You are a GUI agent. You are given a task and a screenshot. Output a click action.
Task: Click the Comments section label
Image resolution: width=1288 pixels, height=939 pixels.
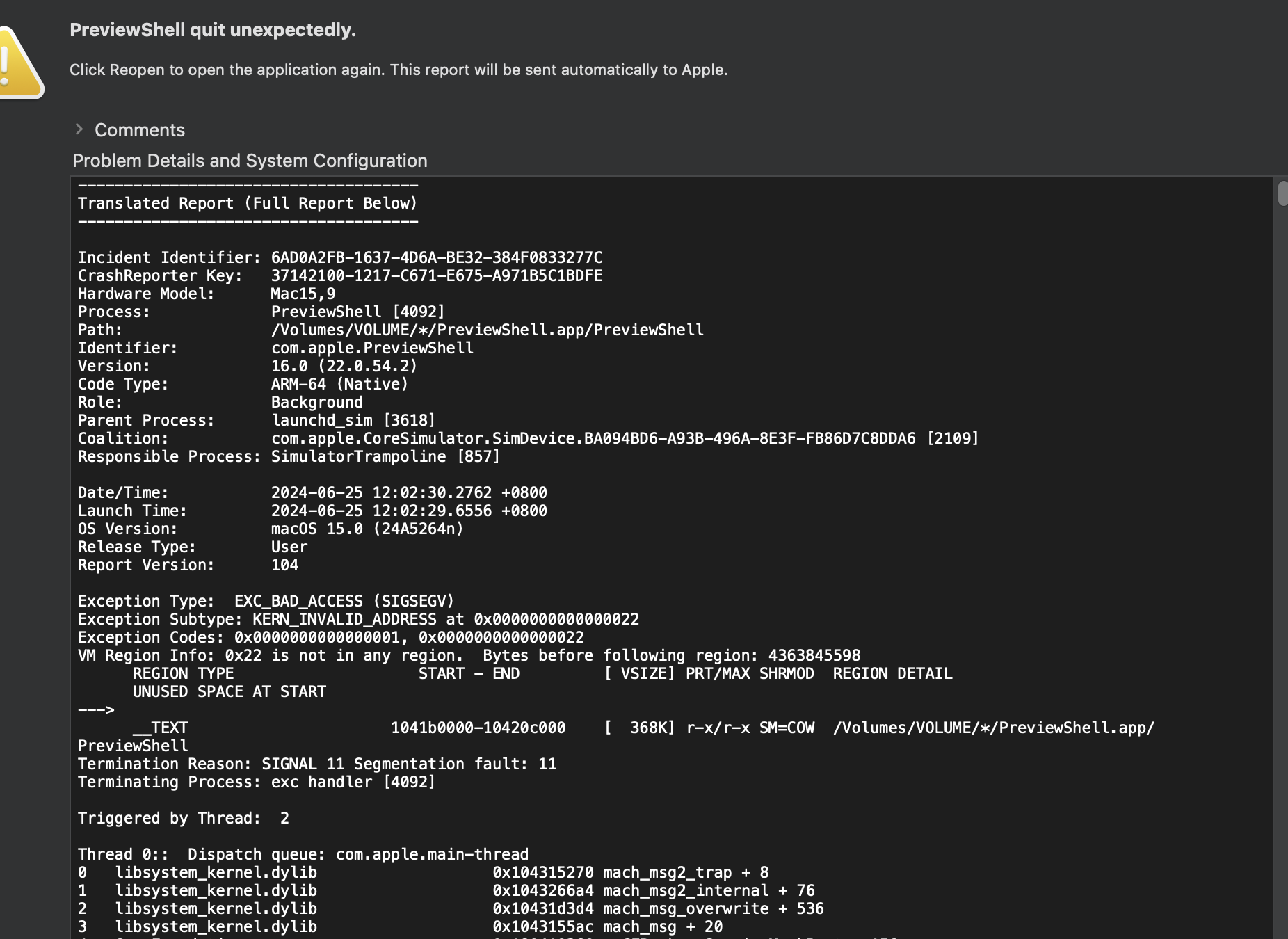[140, 130]
